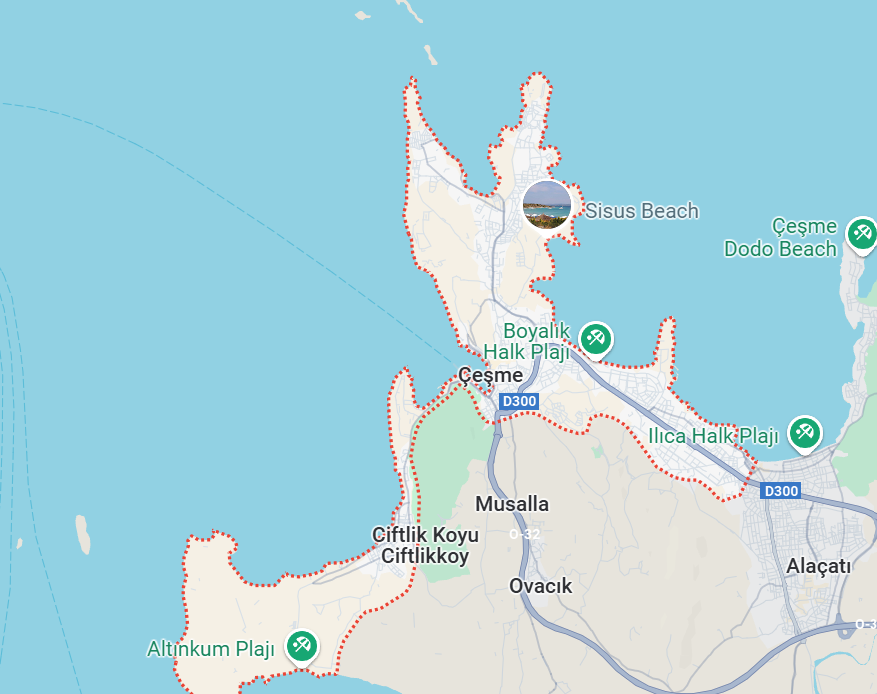
Task: Click the O-32 motorway label
Action: (x=525, y=534)
